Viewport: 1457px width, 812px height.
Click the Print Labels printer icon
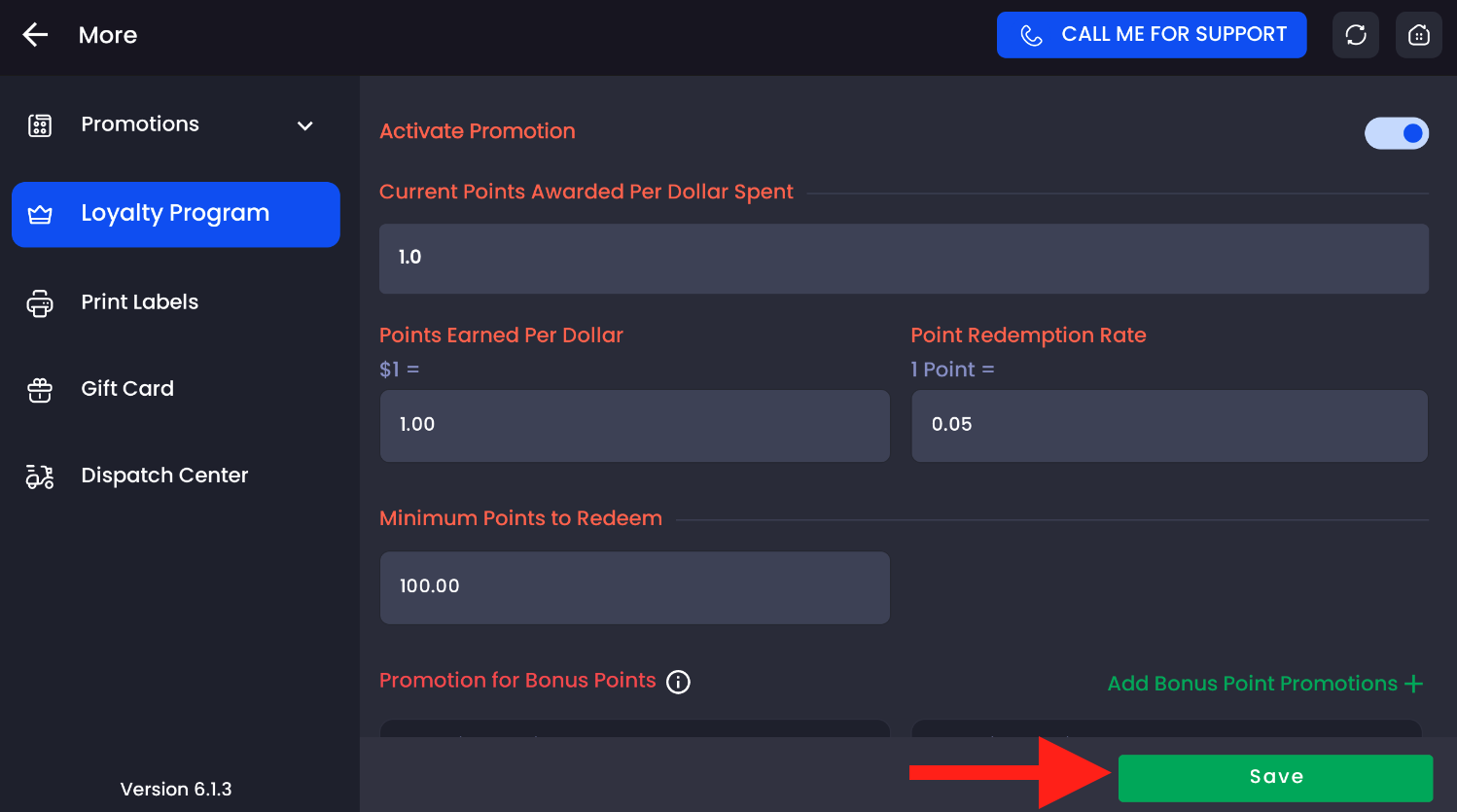click(40, 303)
